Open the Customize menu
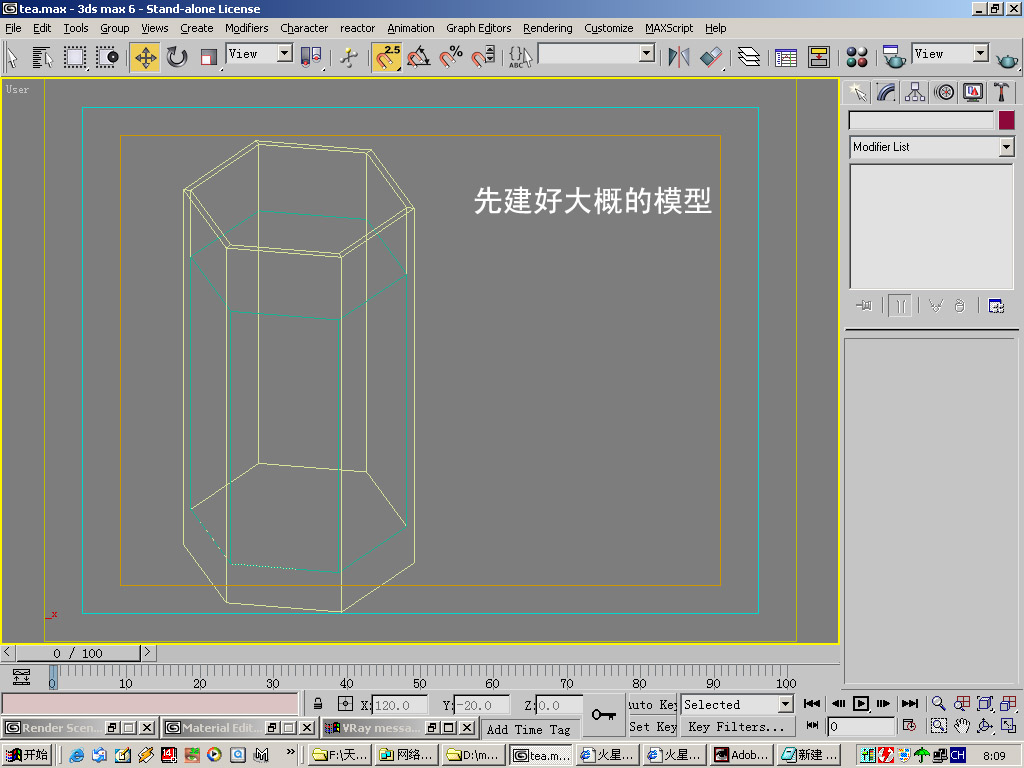The image size is (1024, 768). 609,28
